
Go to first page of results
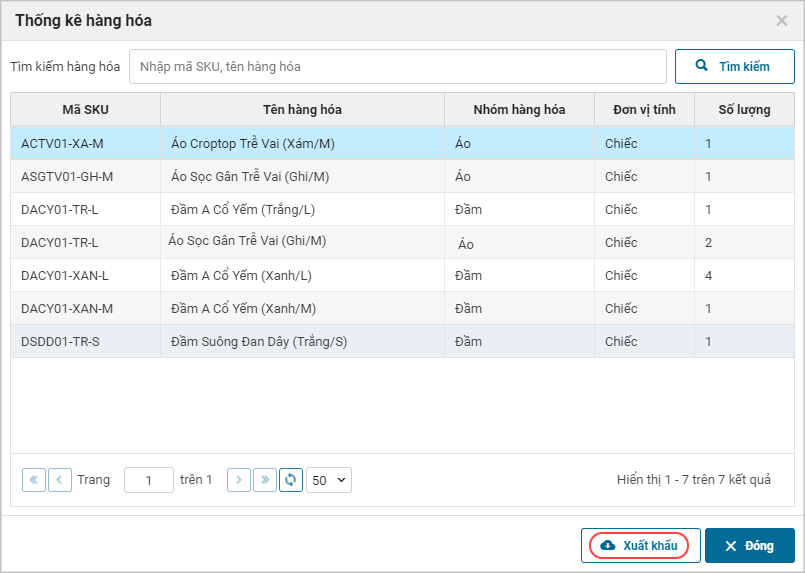click(34, 480)
